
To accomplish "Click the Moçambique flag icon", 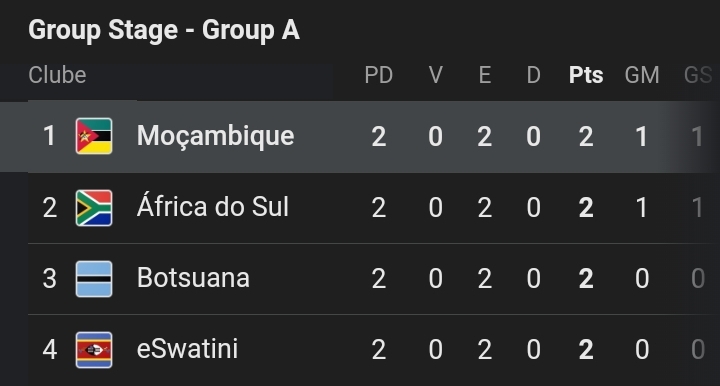I will tap(94, 136).
